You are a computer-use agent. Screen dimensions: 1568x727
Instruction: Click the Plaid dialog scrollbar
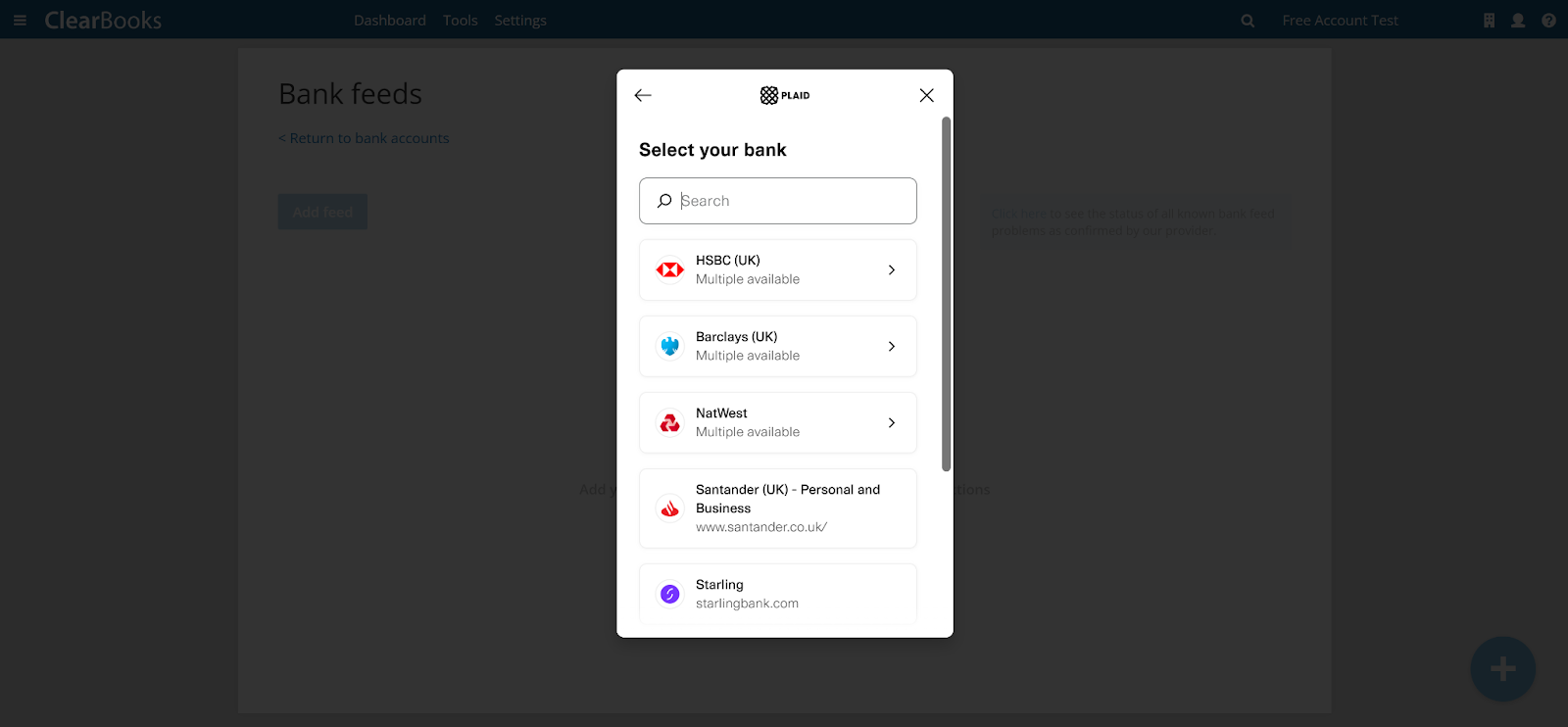[946, 294]
